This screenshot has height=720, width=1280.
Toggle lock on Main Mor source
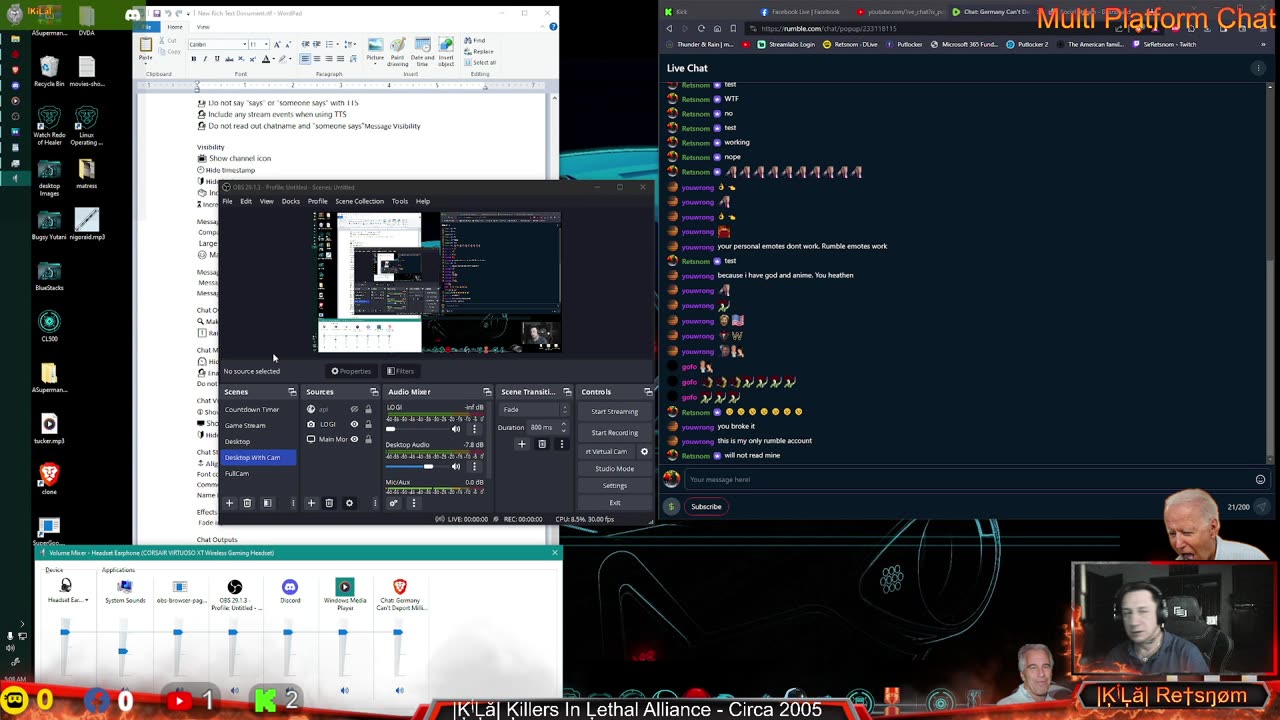coord(368,439)
